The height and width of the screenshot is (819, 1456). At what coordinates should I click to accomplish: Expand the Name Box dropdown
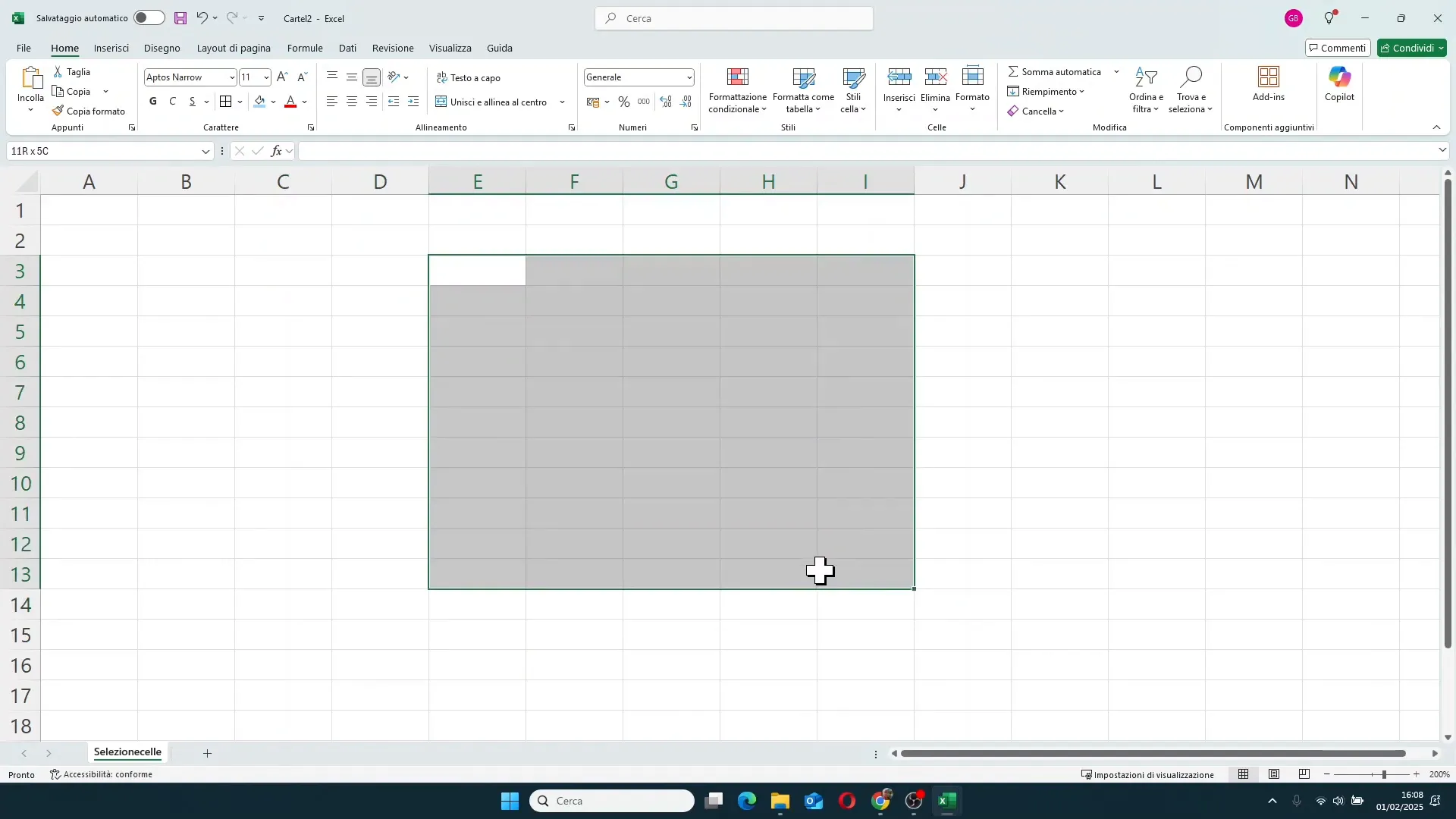(206, 152)
